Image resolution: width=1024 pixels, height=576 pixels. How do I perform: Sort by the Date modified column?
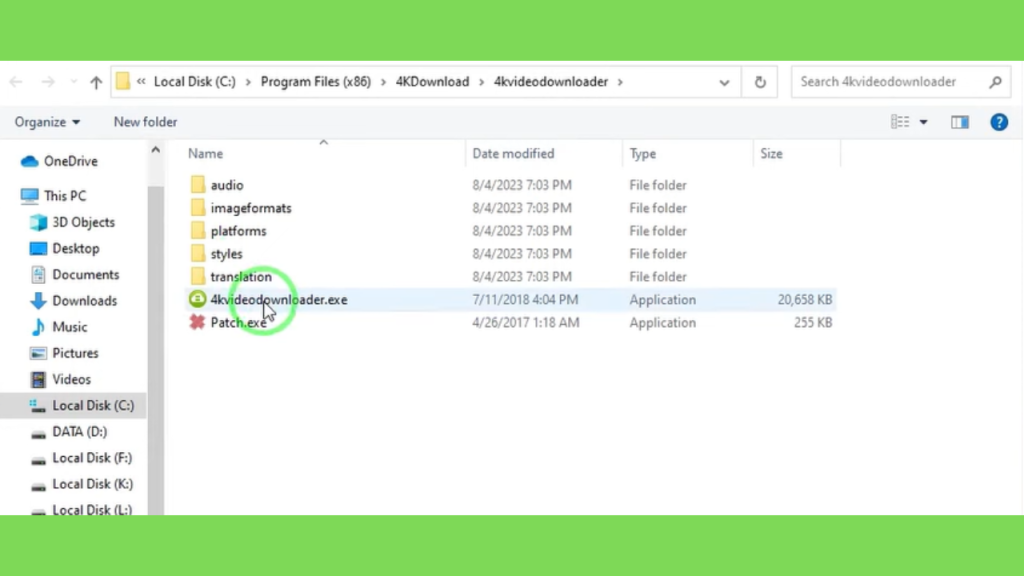(x=513, y=153)
